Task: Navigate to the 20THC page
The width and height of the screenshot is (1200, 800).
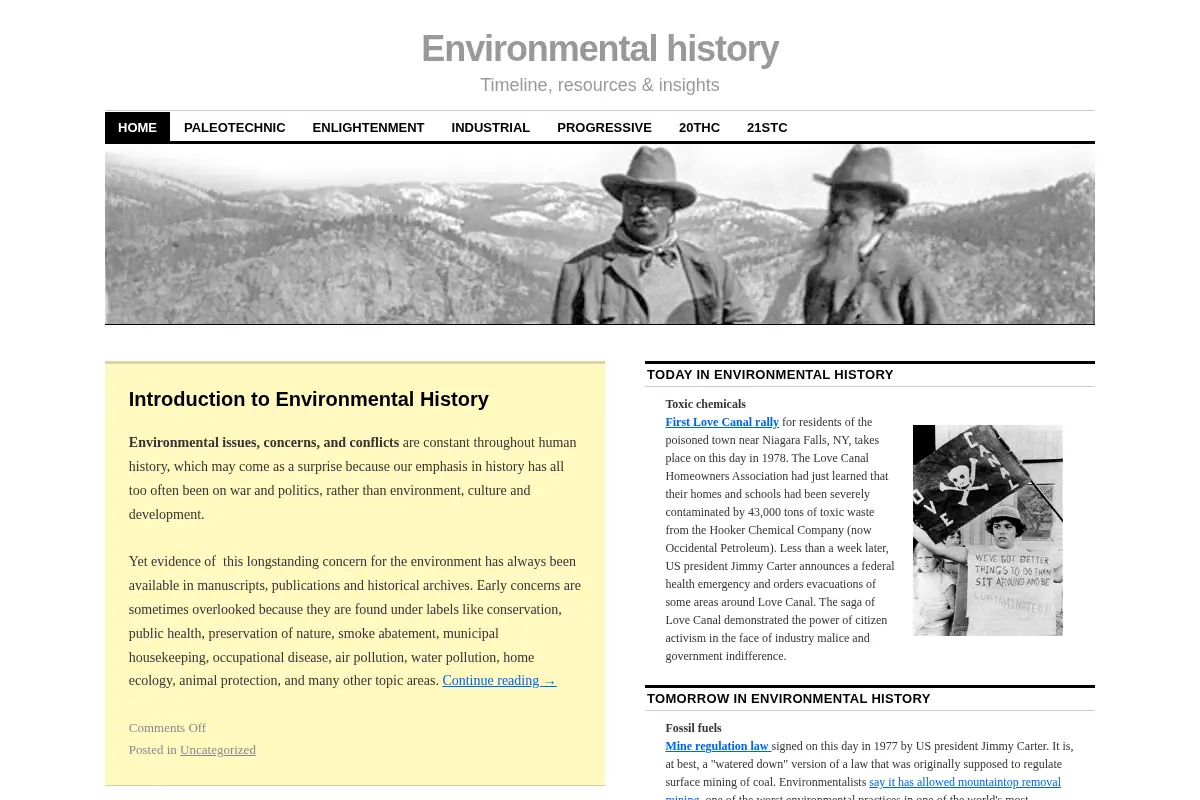Action: tap(699, 127)
